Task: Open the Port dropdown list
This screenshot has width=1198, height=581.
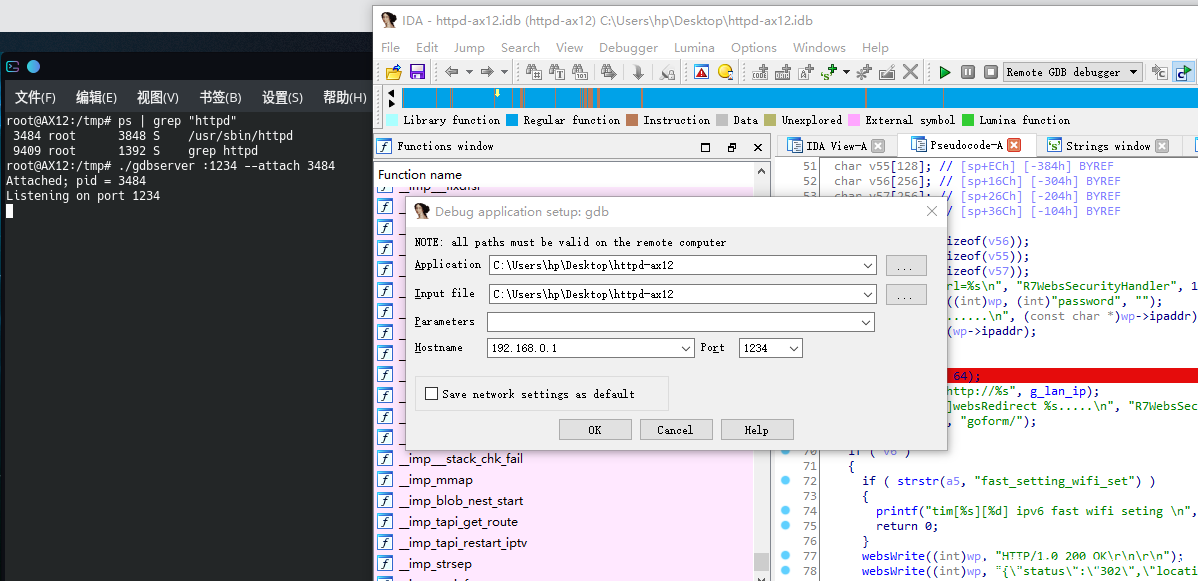Action: 794,348
